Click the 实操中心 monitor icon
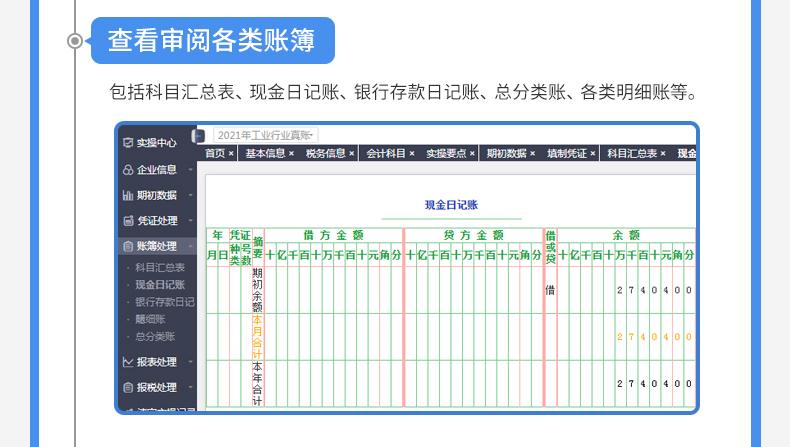790x447 pixels. [x=128, y=143]
